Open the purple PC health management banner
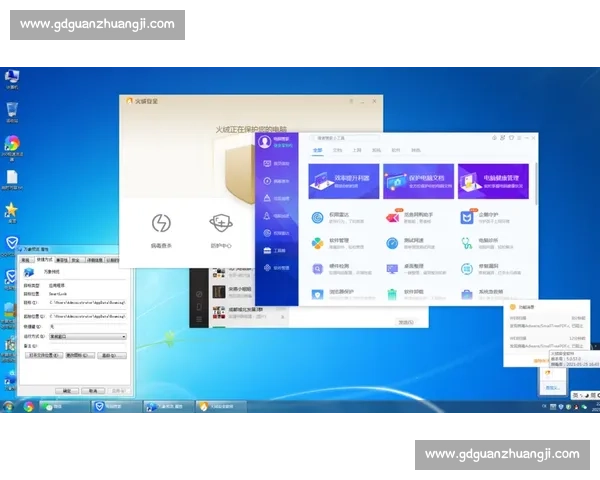 [493, 181]
